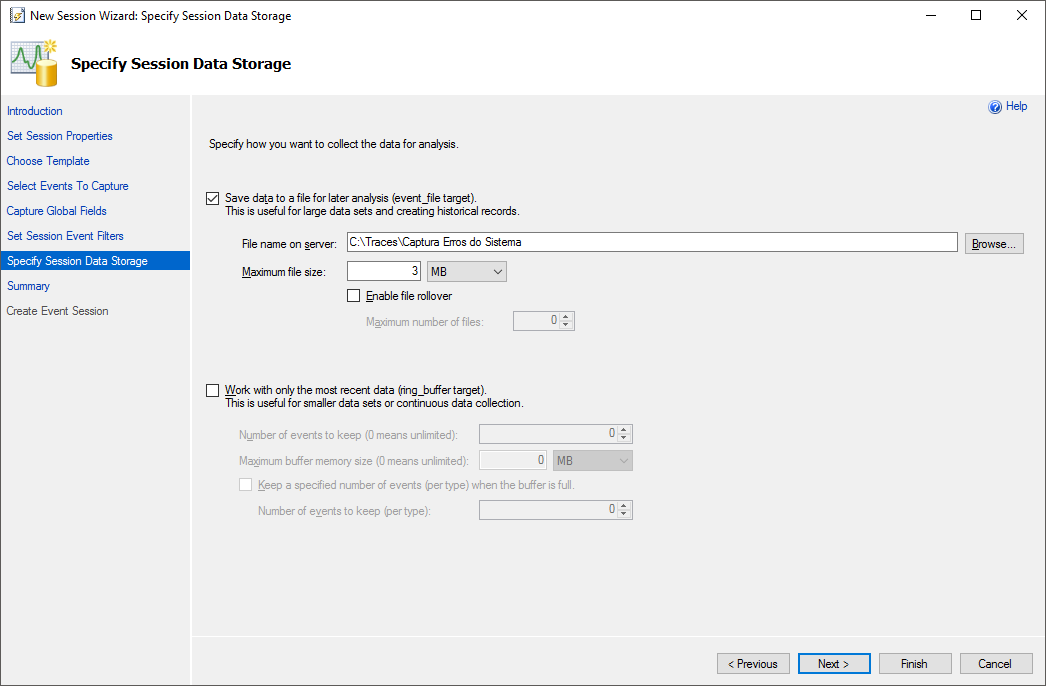Click the session chart icon in header
This screenshot has height=686, width=1046.
35,62
